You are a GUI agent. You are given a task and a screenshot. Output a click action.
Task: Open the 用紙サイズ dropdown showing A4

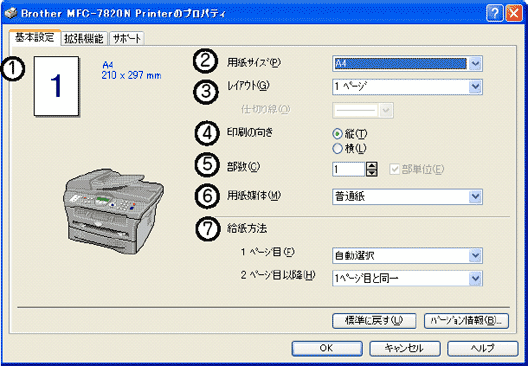pos(407,63)
